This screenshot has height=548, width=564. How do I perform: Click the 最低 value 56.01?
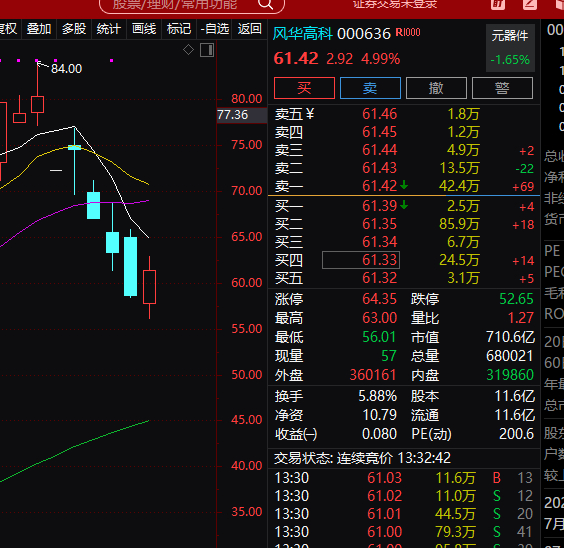379,337
